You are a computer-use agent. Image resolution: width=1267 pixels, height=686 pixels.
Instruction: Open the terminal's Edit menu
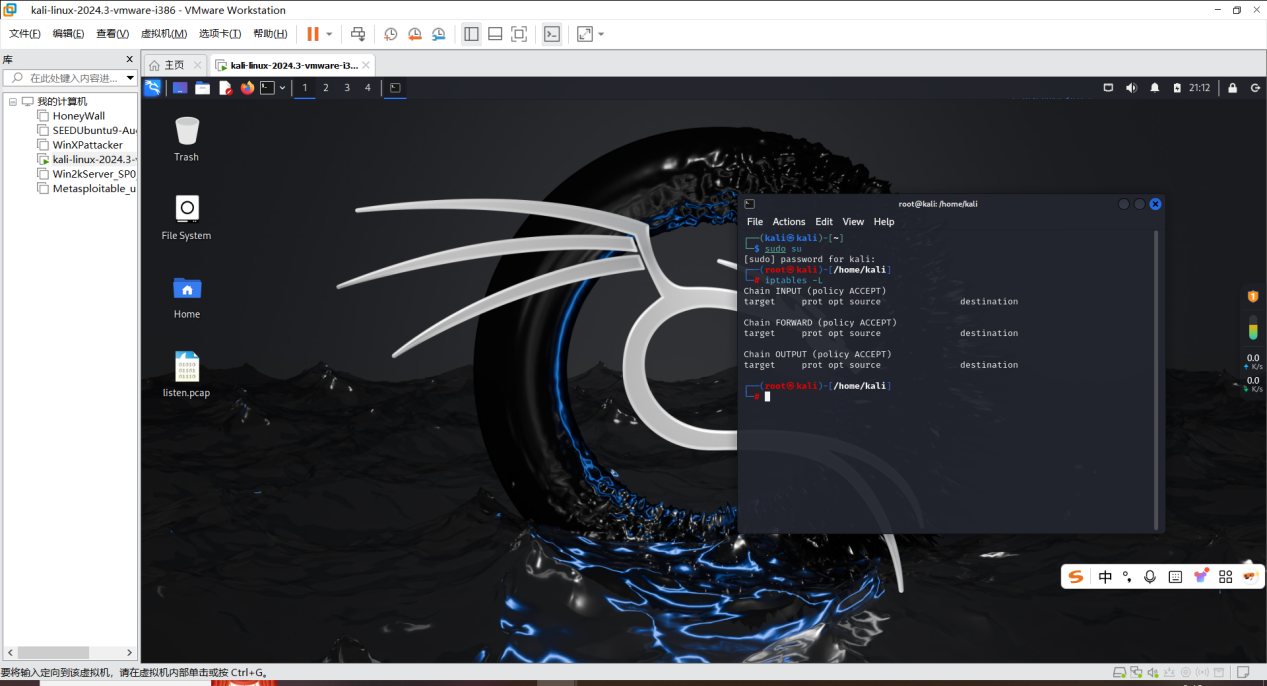point(824,222)
